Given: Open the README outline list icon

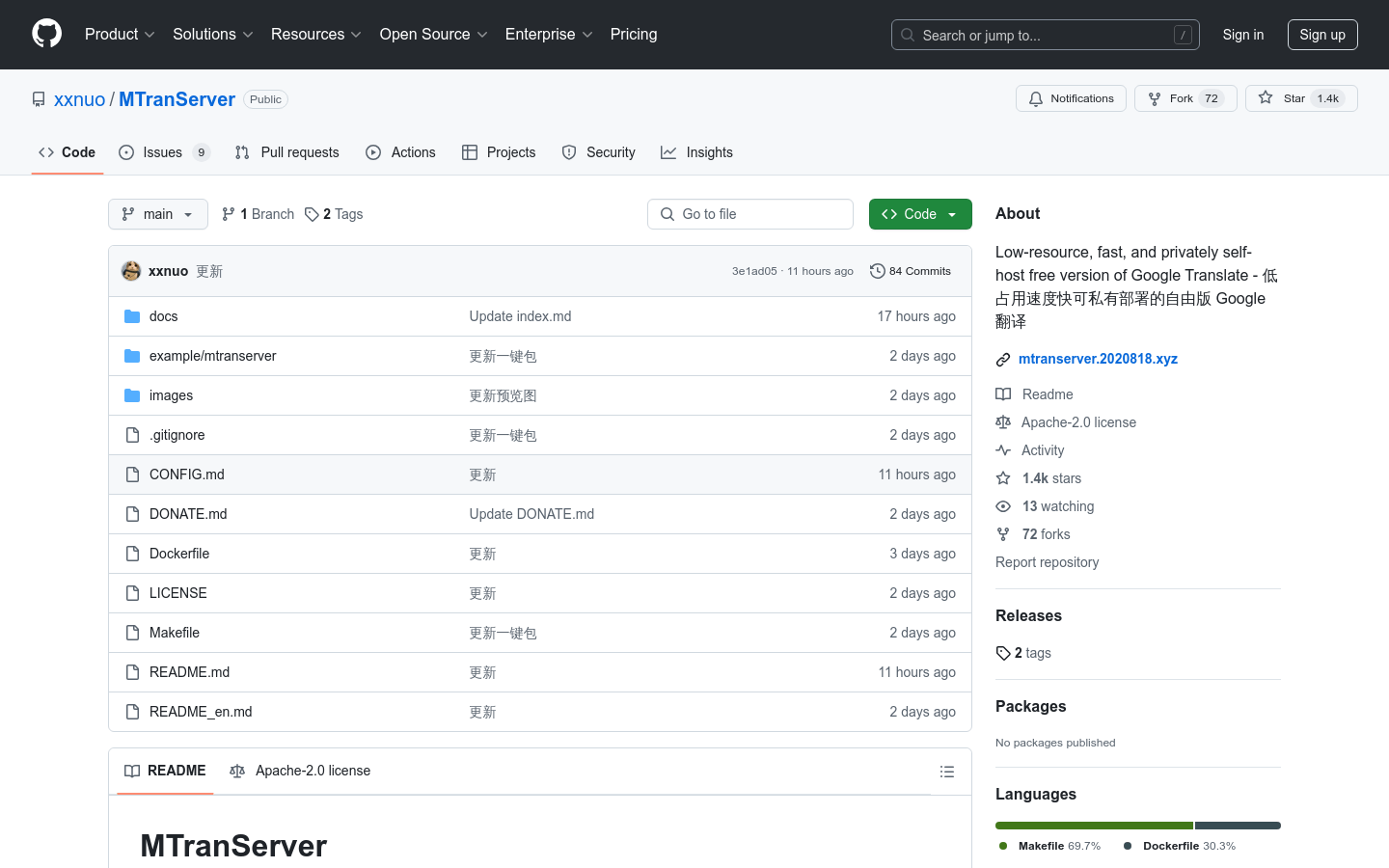Looking at the screenshot, I should click(x=946, y=772).
